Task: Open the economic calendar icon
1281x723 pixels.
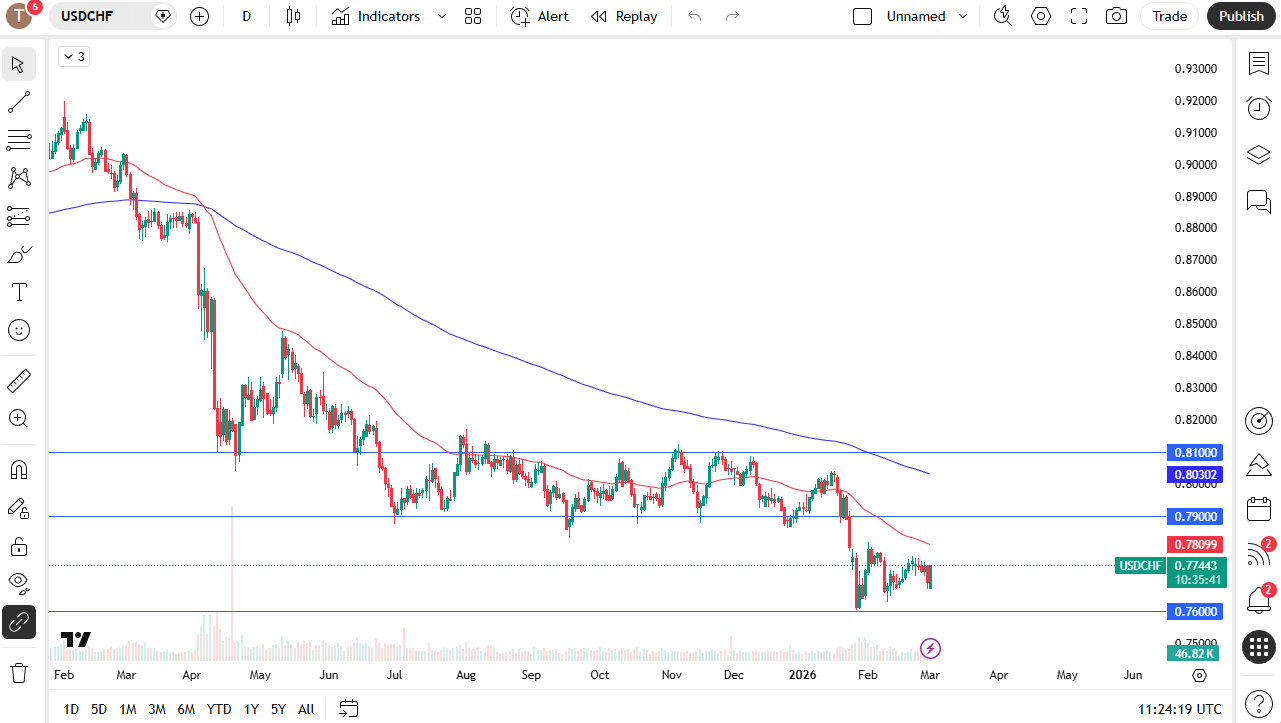Action: (1258, 509)
